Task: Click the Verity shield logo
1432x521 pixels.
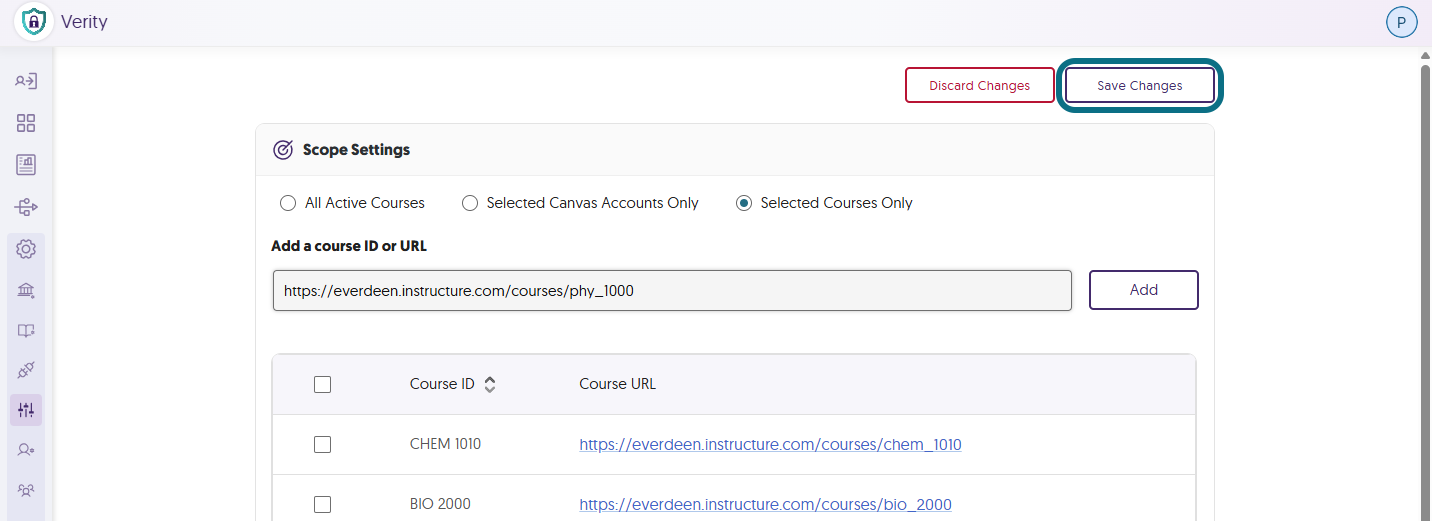Action: coord(33,21)
